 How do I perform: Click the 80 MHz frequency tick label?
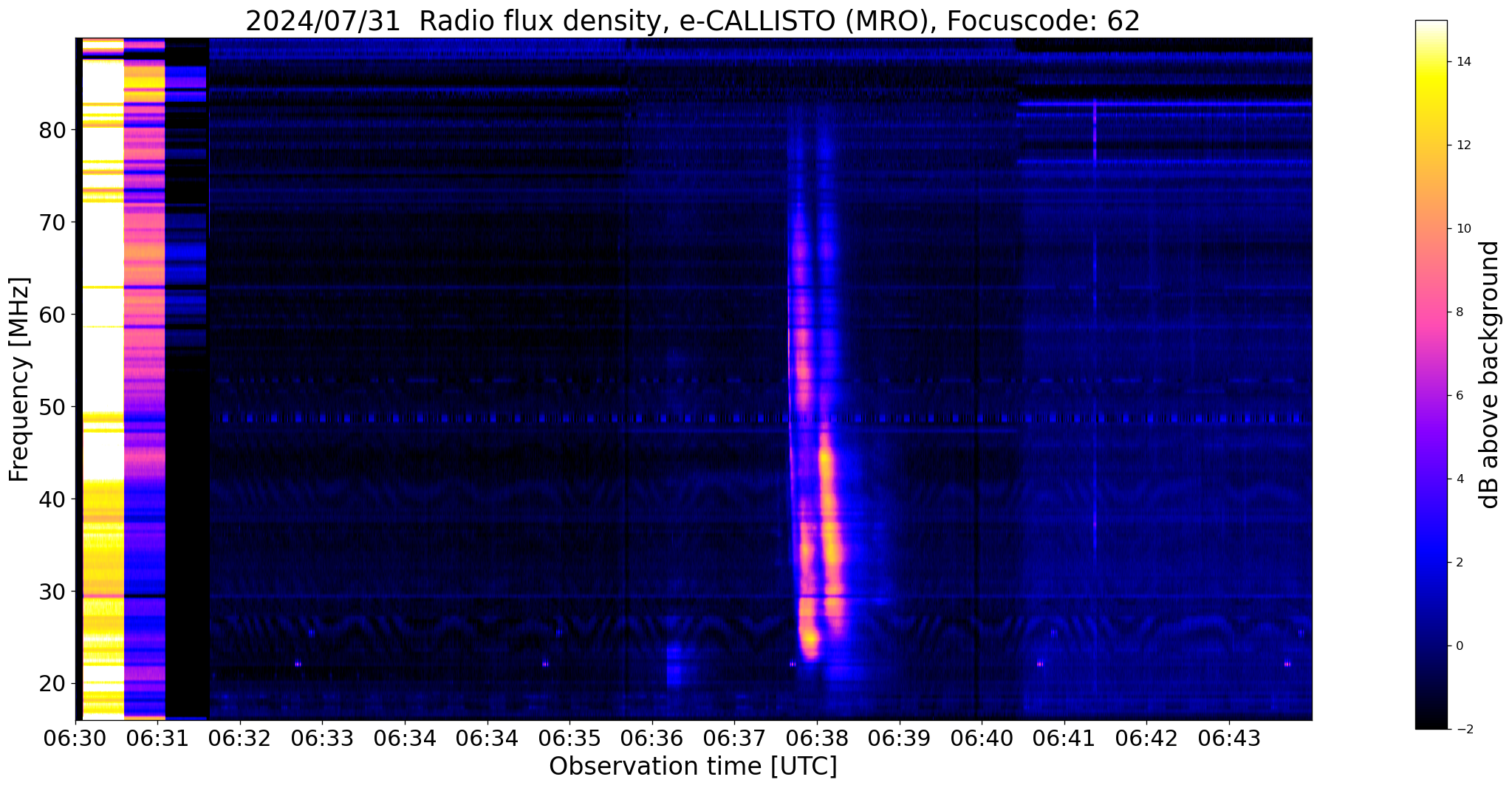coord(52,130)
